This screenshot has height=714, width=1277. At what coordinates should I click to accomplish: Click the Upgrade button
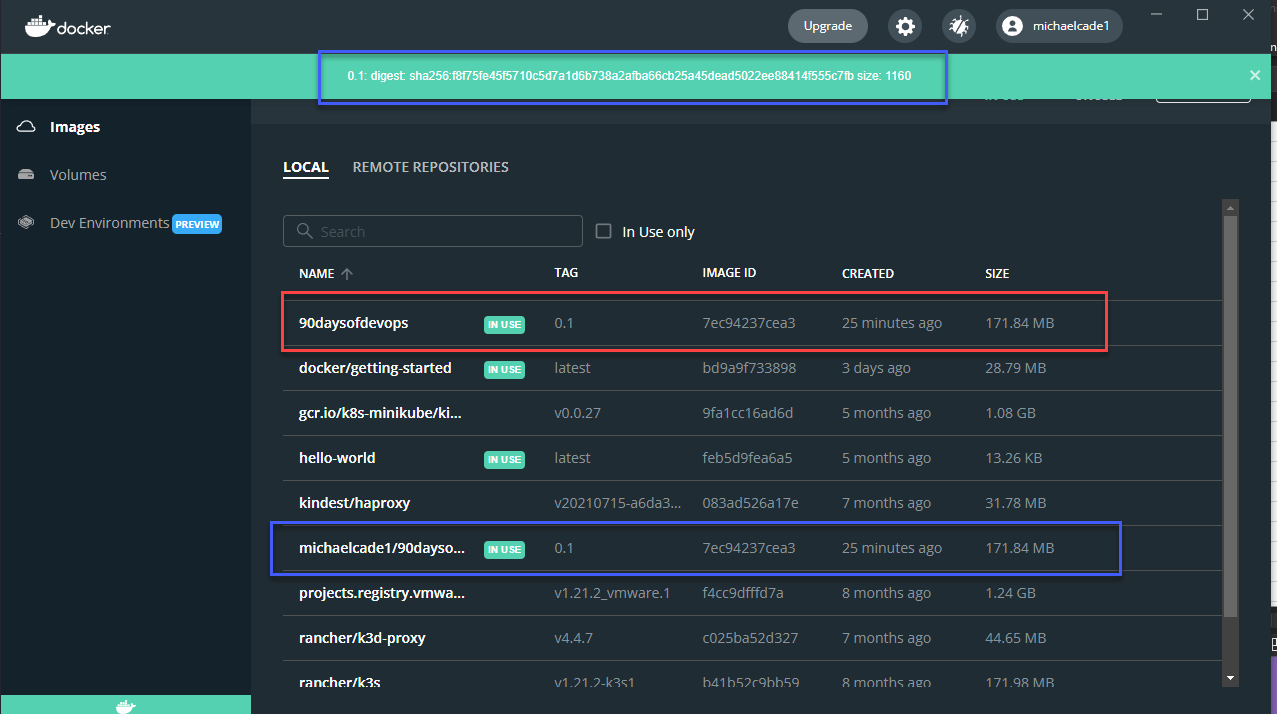click(827, 26)
